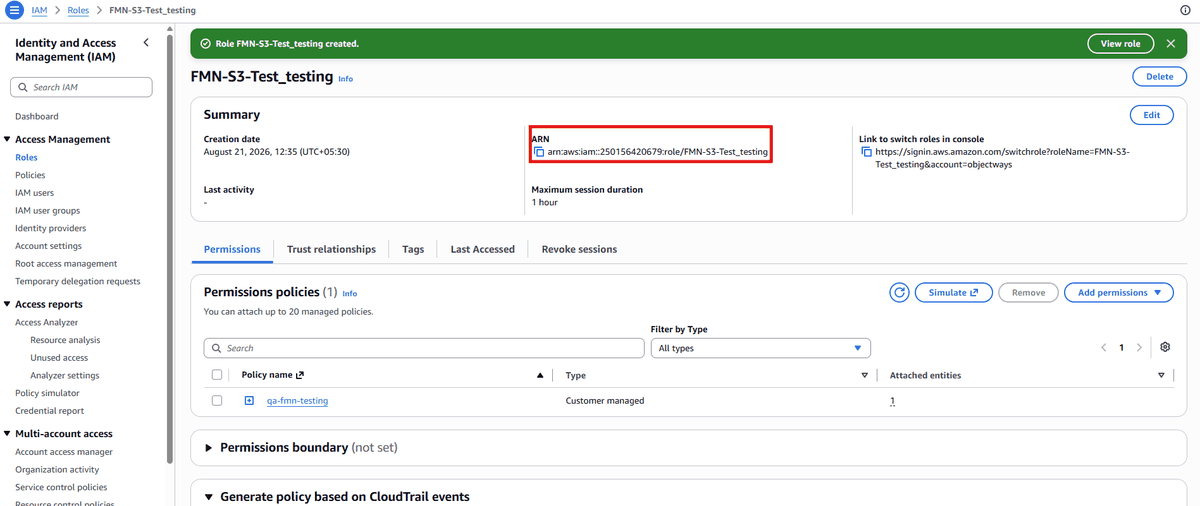Click the IAM breadcrumb link
The height and width of the screenshot is (506, 1200).
(x=40, y=10)
